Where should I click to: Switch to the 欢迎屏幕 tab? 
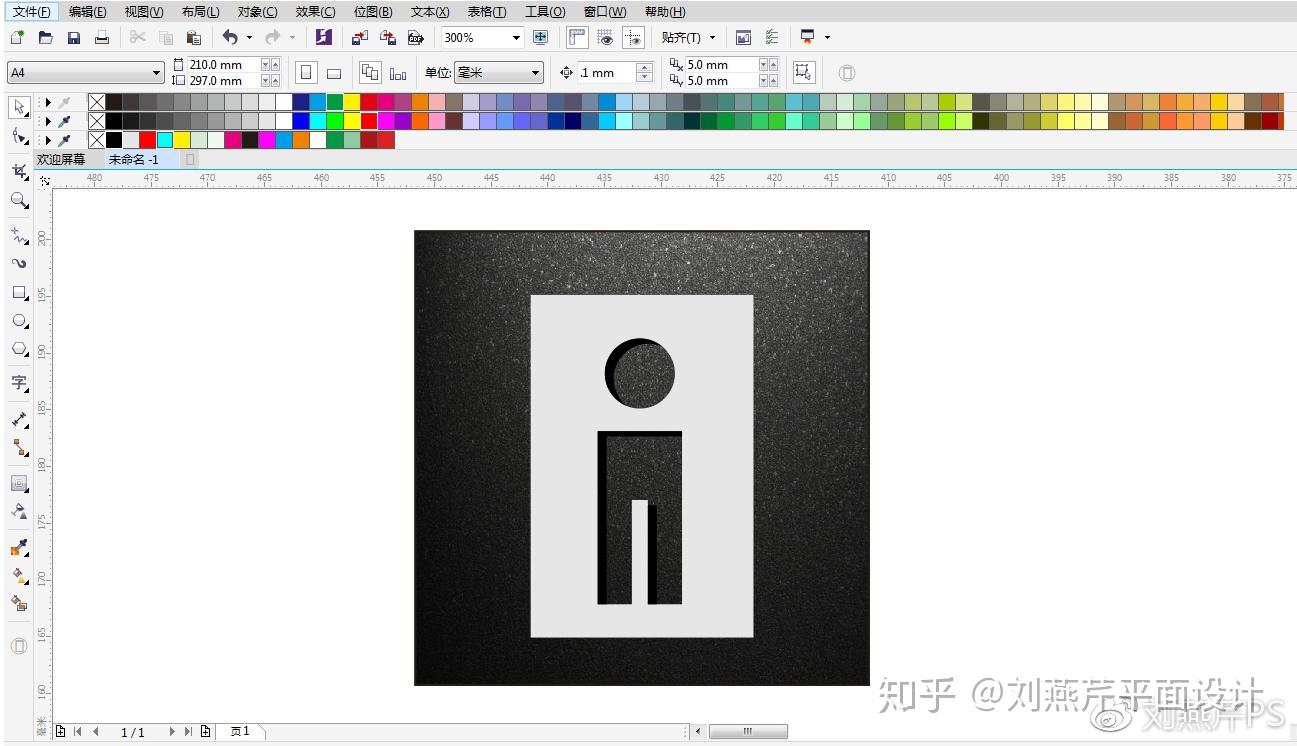pos(62,159)
